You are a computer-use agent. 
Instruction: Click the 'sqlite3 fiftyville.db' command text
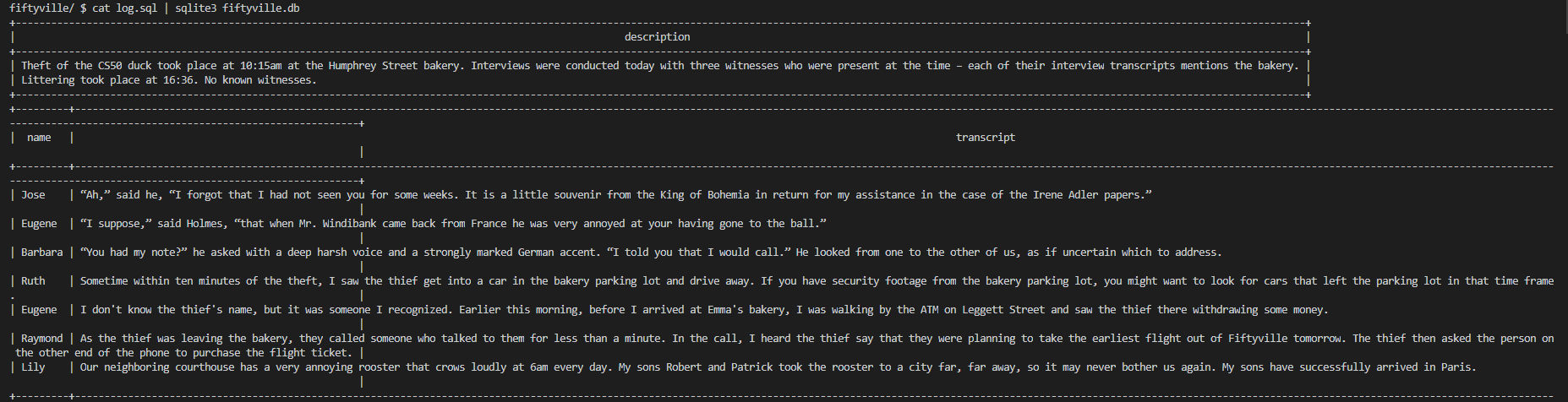tap(237, 8)
